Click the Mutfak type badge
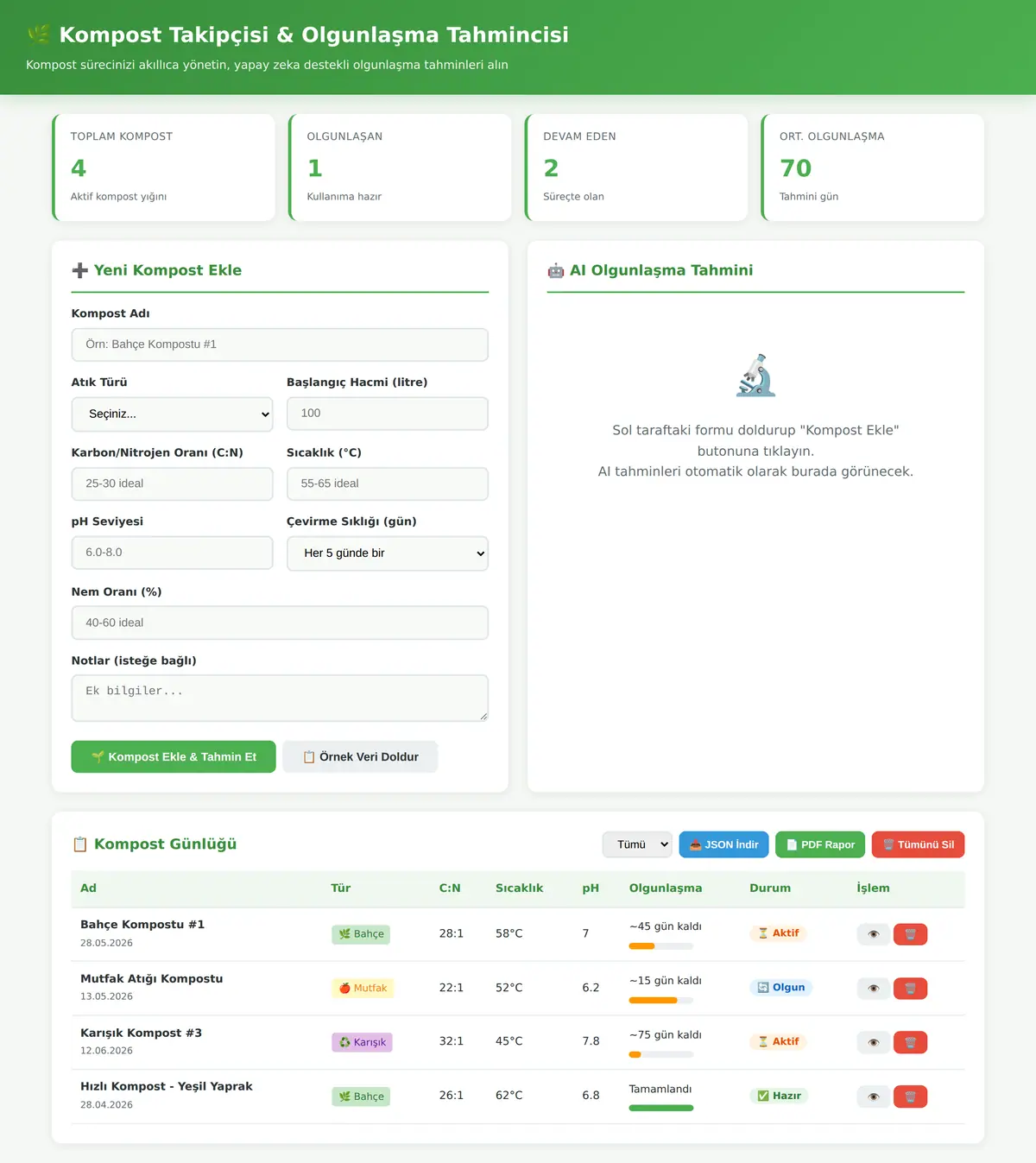The width and height of the screenshot is (1036, 1163). (363, 988)
